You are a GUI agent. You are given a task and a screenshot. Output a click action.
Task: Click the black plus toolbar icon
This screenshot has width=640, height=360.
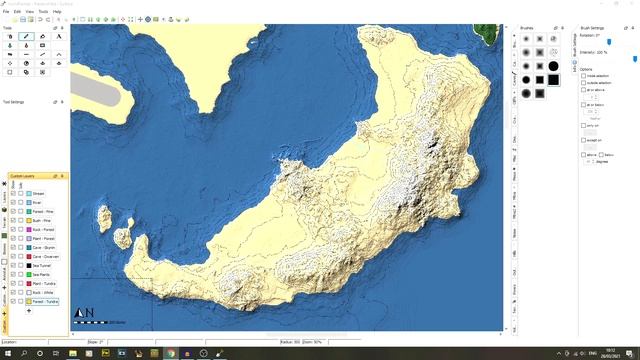point(140,20)
